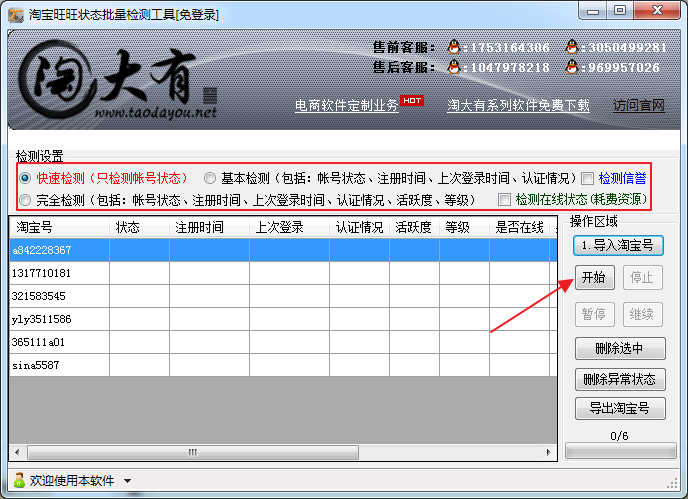Select the row a842228367
Image resolution: width=688 pixels, height=499 pixels.
coord(283,250)
